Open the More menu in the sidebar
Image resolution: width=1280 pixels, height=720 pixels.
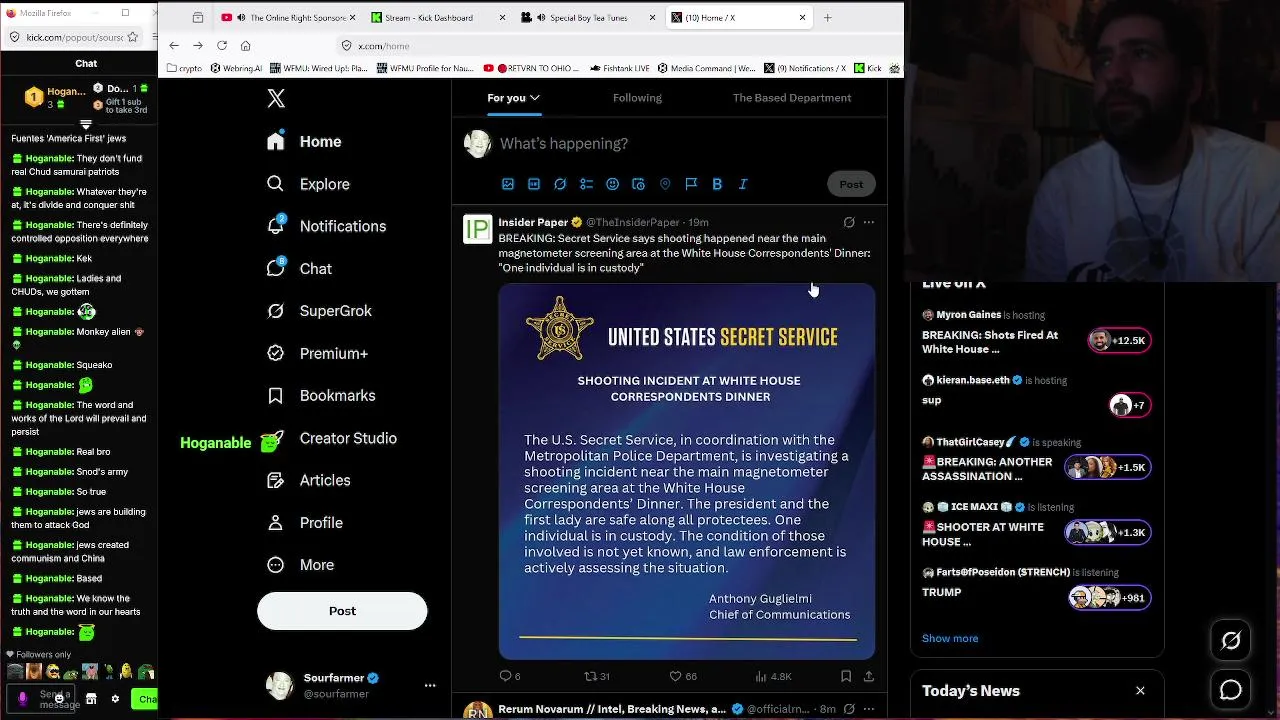point(300,565)
